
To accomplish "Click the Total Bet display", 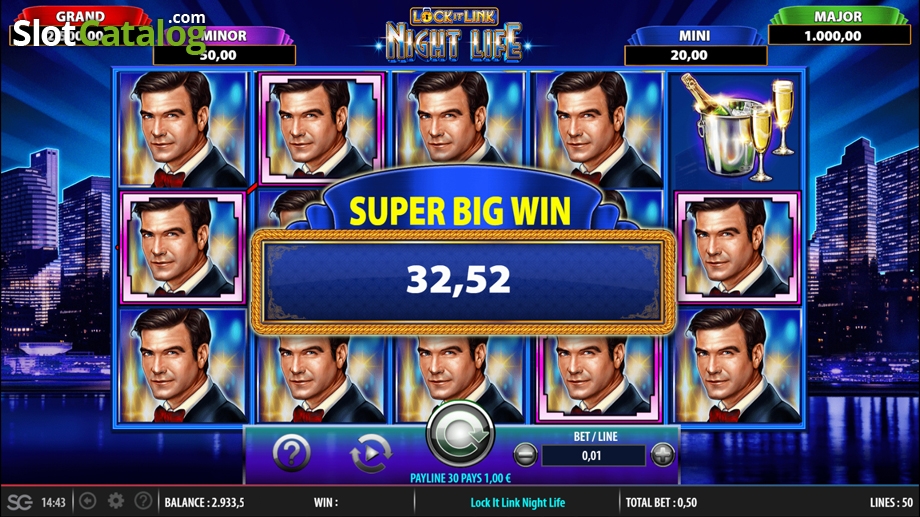I will pyautogui.click(x=661, y=502).
